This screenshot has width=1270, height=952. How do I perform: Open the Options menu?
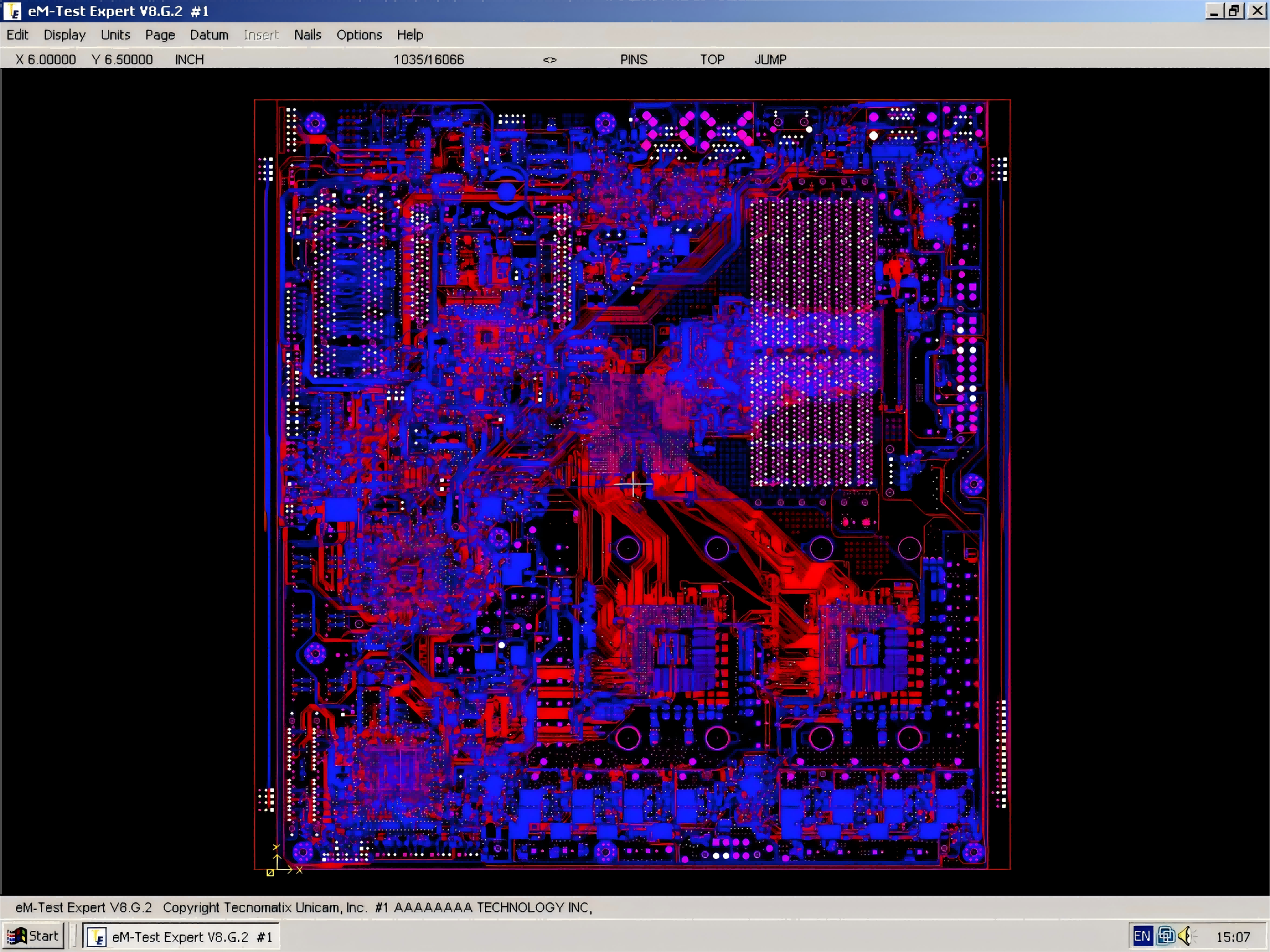point(359,35)
